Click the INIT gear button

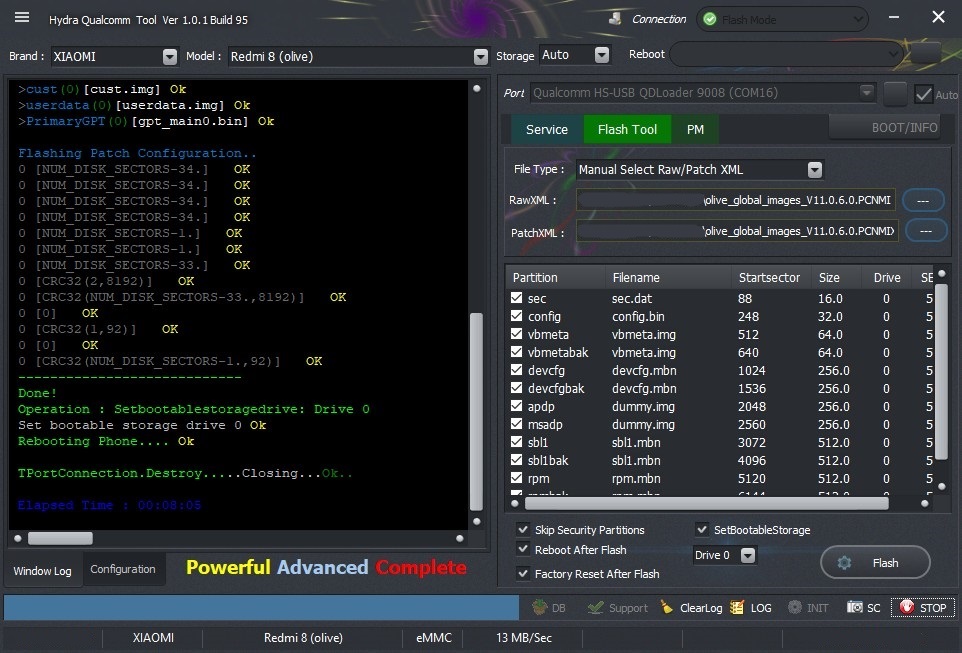(x=808, y=608)
